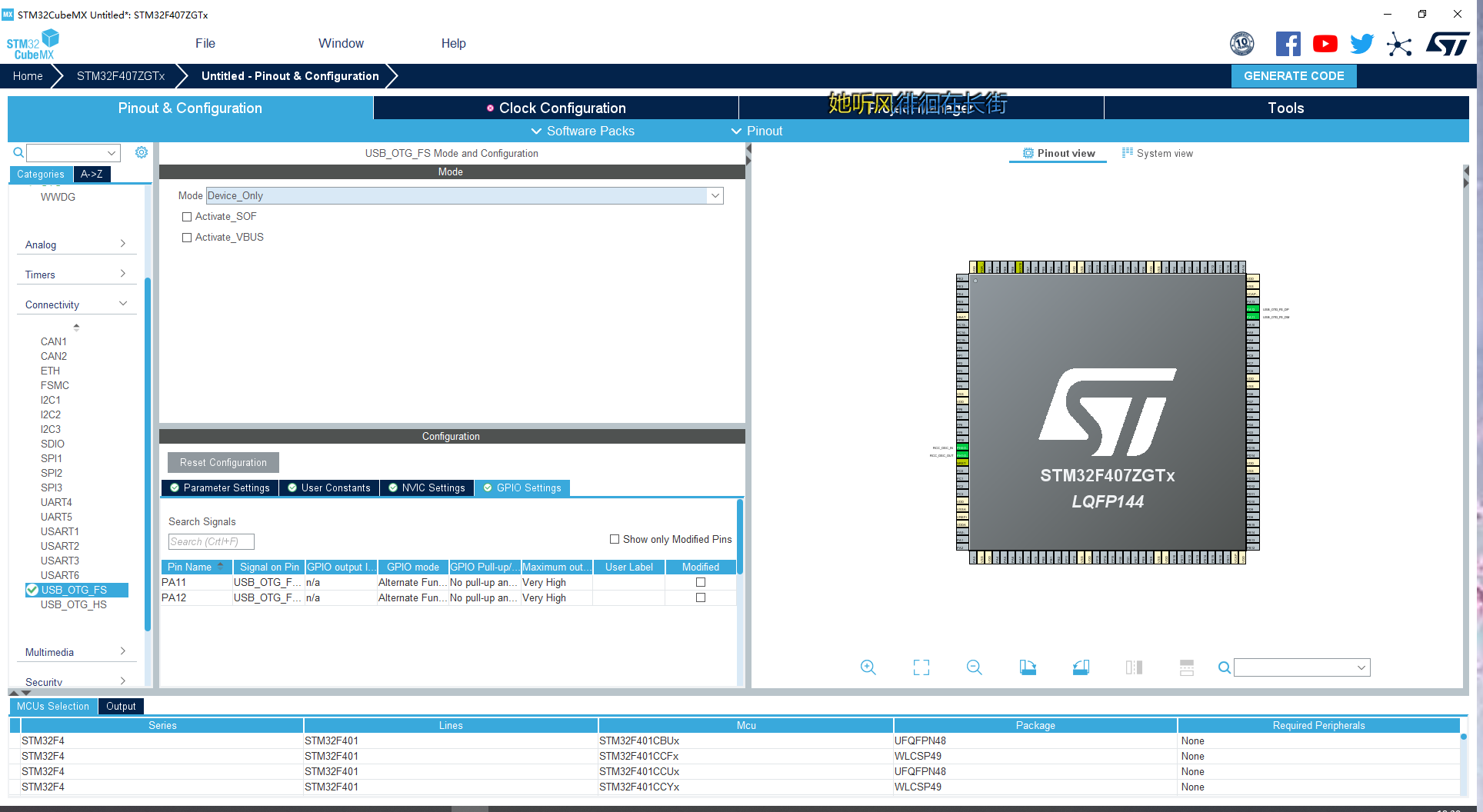Enable the Activate_SOF checkbox
Image resolution: width=1483 pixels, height=812 pixels.
pyautogui.click(x=187, y=217)
